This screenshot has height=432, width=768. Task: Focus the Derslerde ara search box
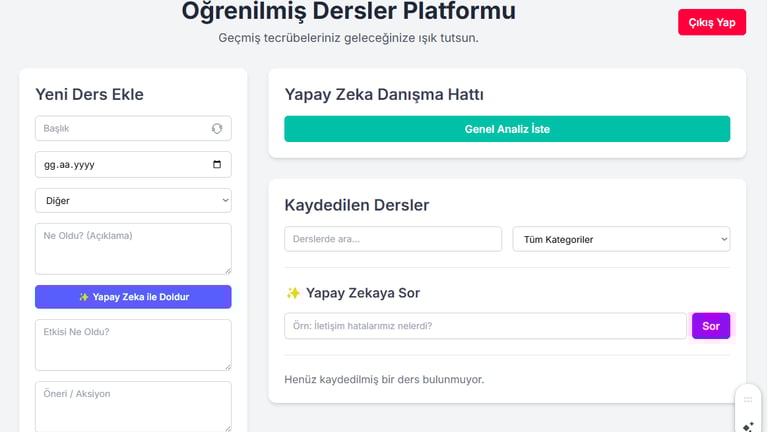393,239
